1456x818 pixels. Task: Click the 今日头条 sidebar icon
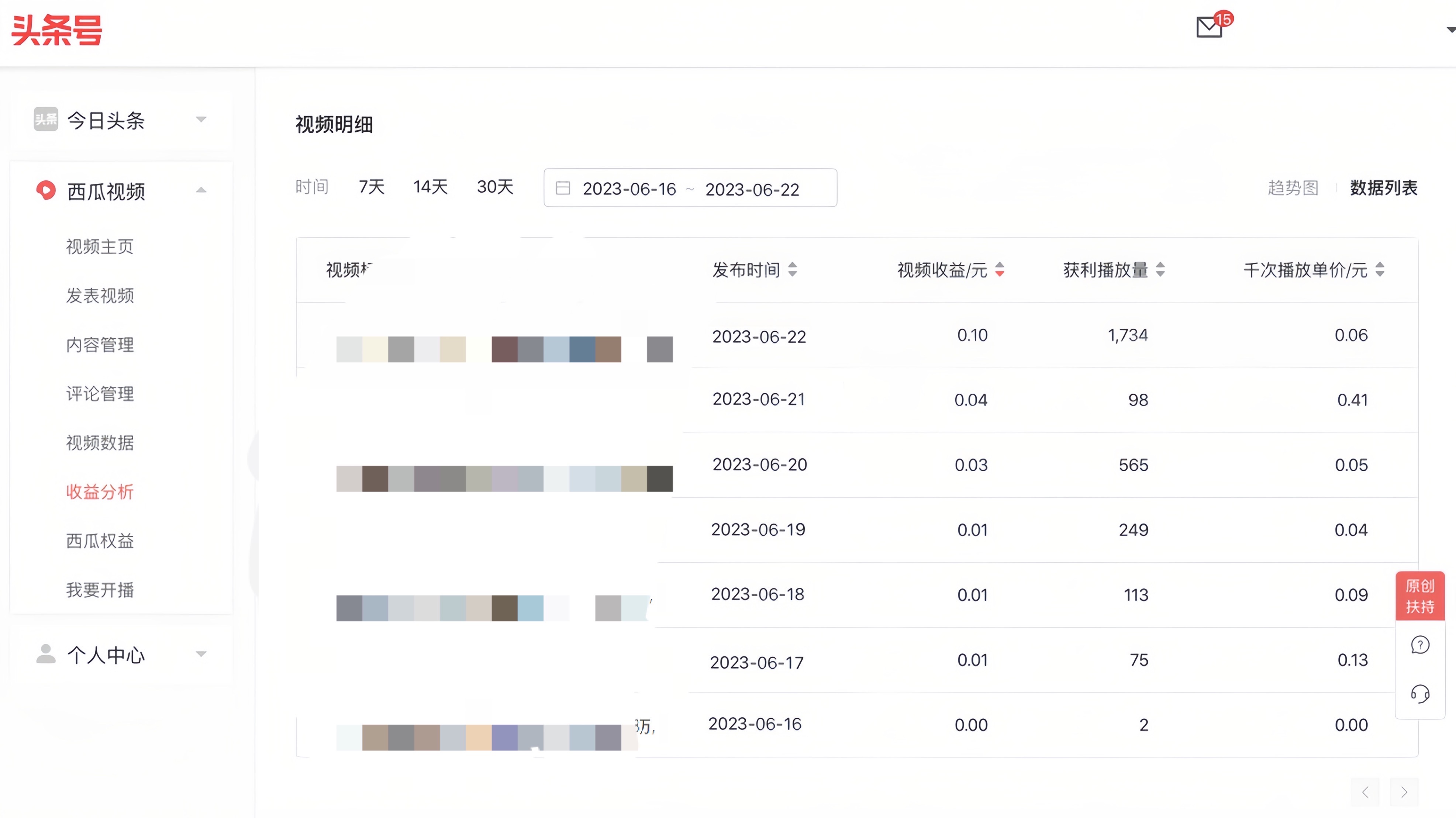point(46,119)
